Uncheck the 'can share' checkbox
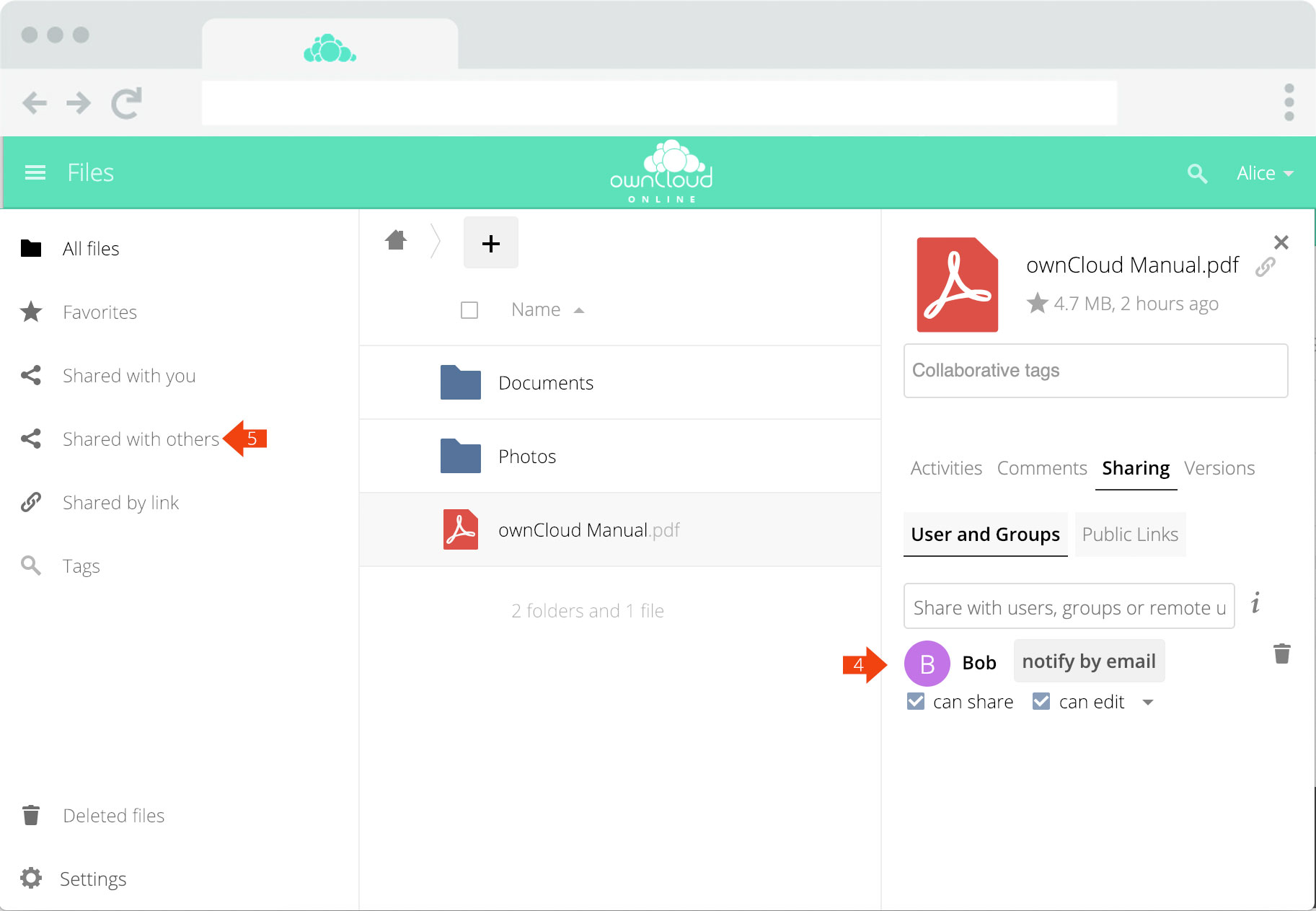This screenshot has width=1316, height=911. [x=916, y=701]
